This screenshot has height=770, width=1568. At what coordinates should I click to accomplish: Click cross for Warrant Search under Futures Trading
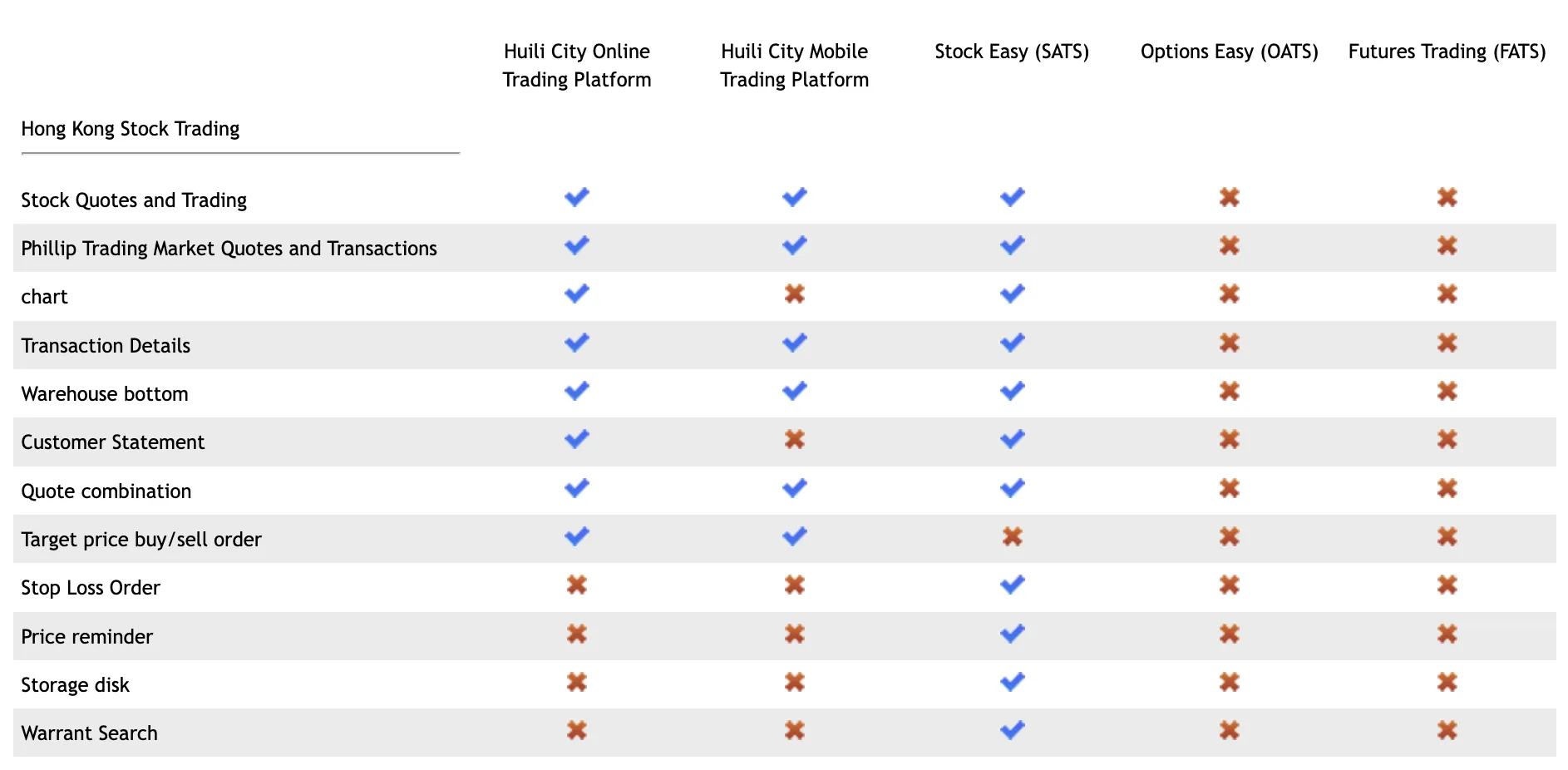pyautogui.click(x=1447, y=730)
